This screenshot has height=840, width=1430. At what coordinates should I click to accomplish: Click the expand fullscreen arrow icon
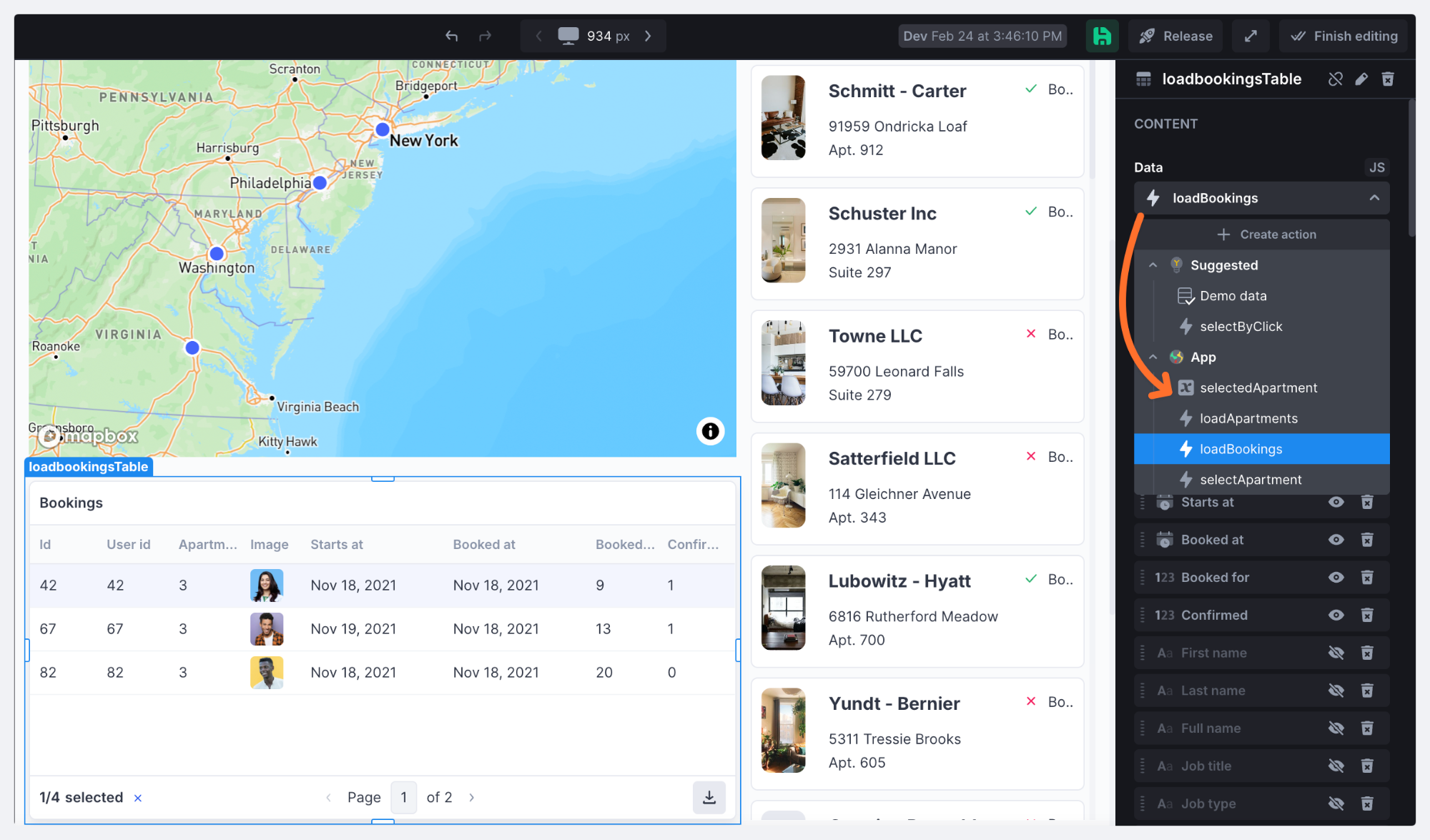(1251, 36)
